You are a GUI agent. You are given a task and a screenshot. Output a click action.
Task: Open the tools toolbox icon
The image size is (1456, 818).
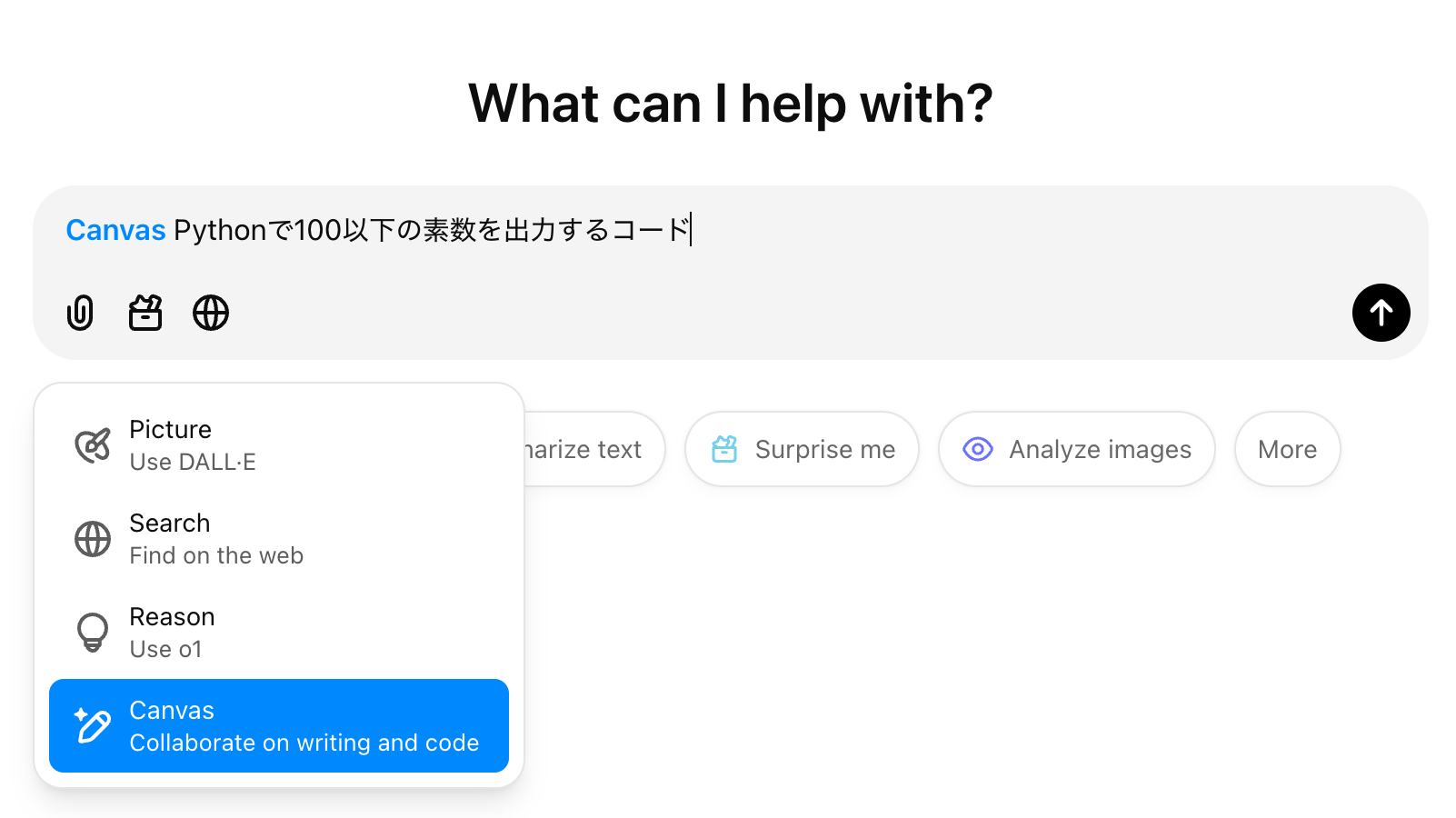[145, 313]
